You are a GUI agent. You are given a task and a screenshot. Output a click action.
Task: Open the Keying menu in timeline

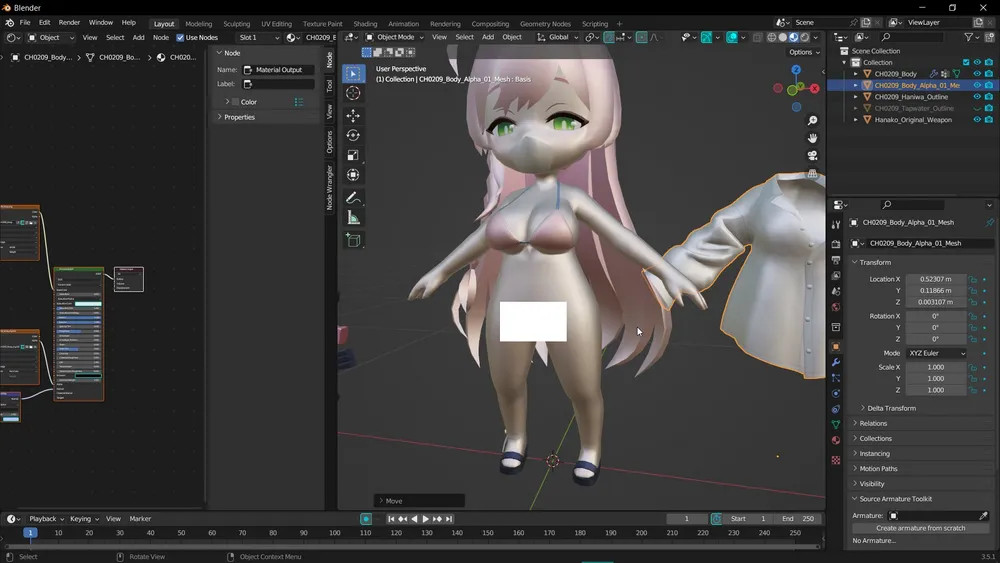(x=84, y=519)
